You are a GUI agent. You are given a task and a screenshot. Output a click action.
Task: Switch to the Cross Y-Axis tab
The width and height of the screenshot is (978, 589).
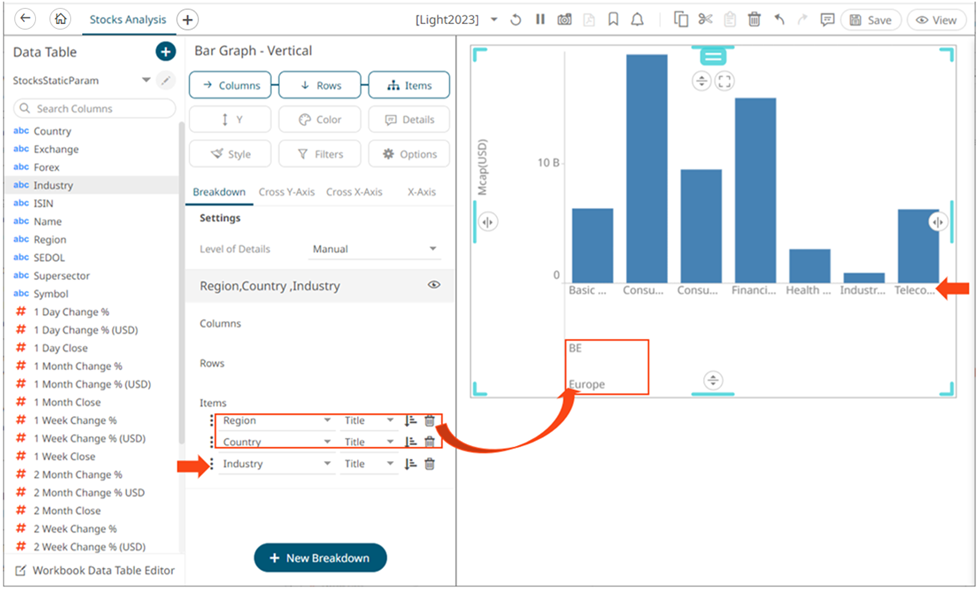(x=286, y=192)
